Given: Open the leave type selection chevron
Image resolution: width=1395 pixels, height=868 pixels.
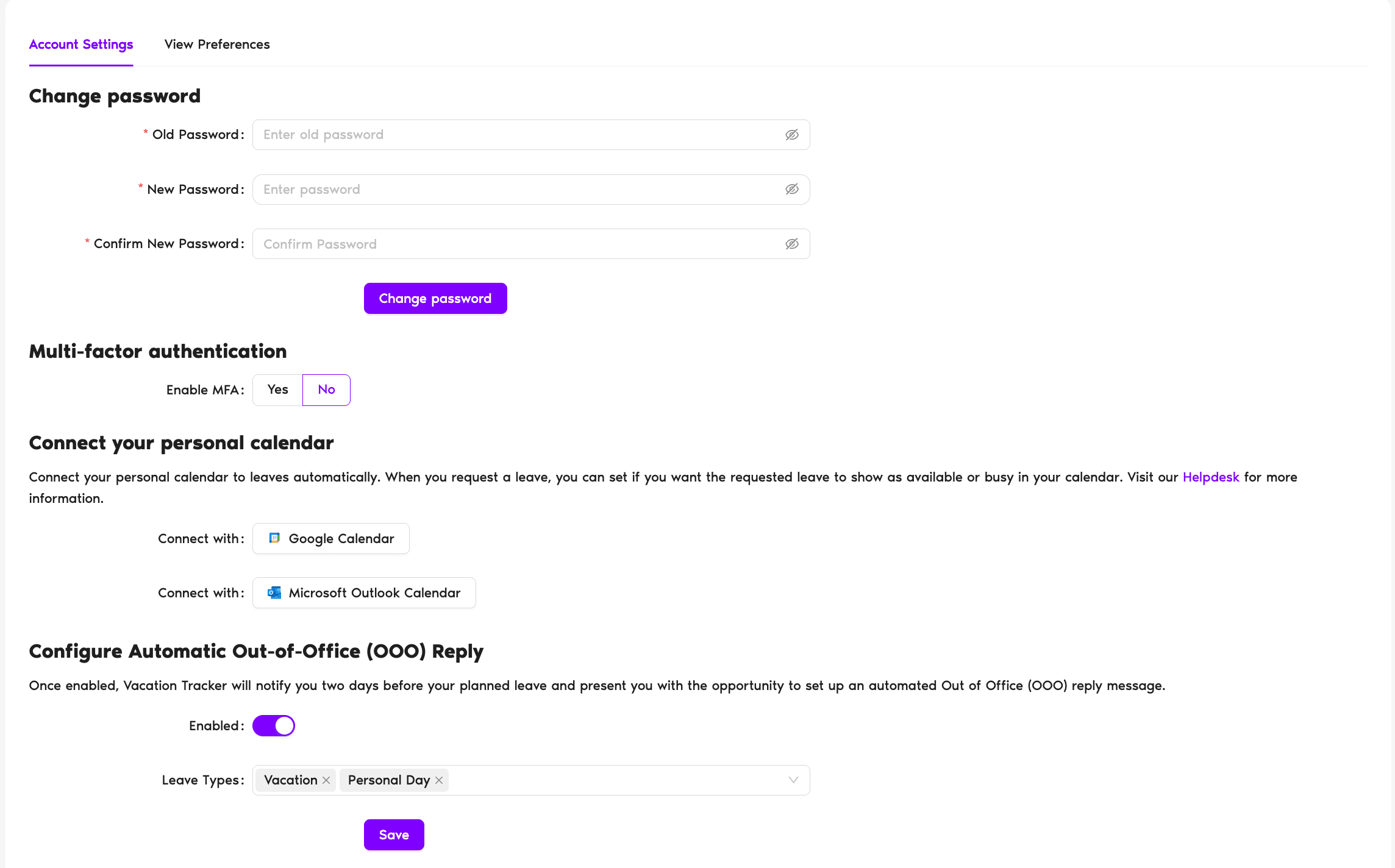Looking at the screenshot, I should click(x=793, y=780).
